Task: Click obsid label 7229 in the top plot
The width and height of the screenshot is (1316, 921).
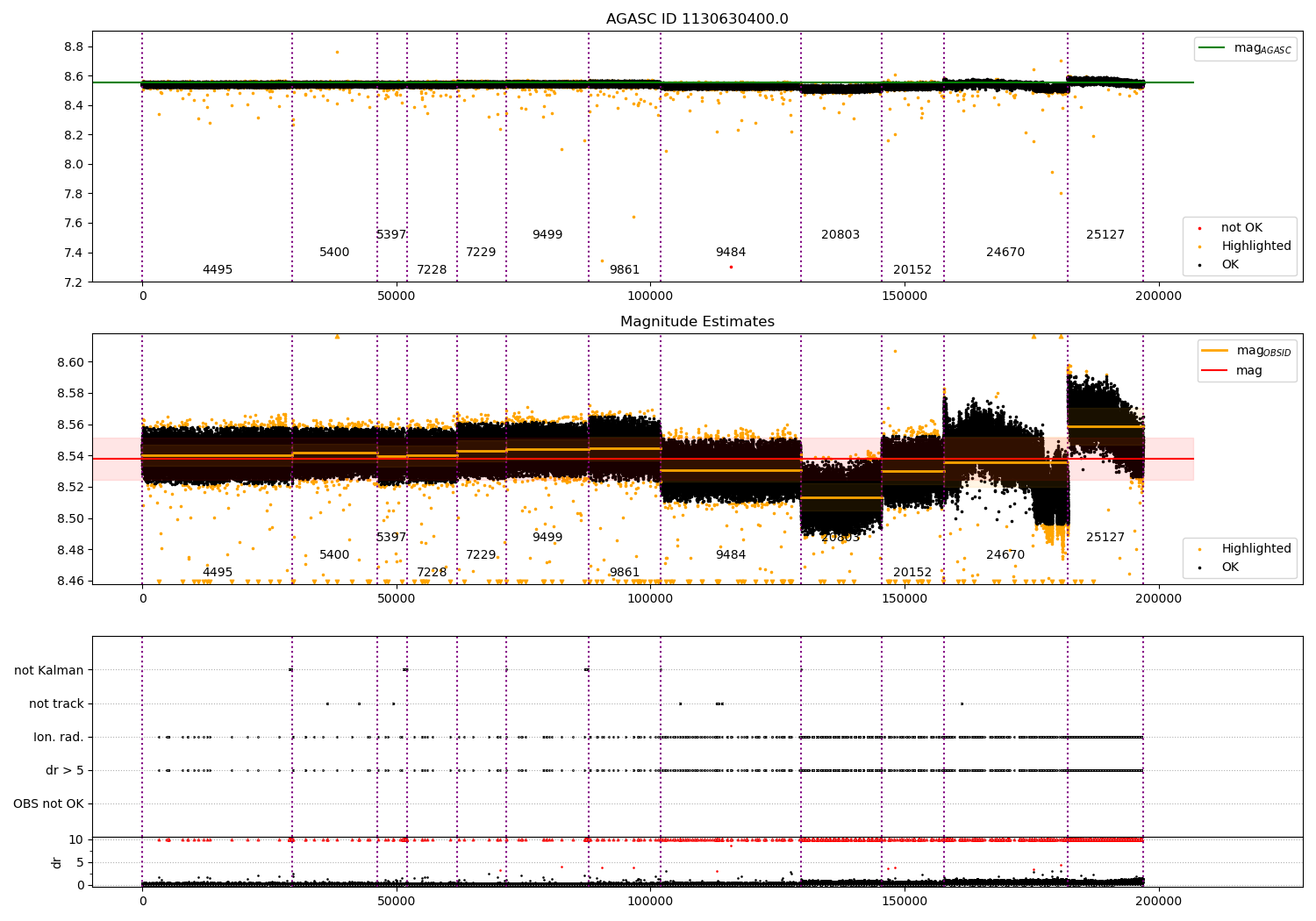Action: (481, 253)
